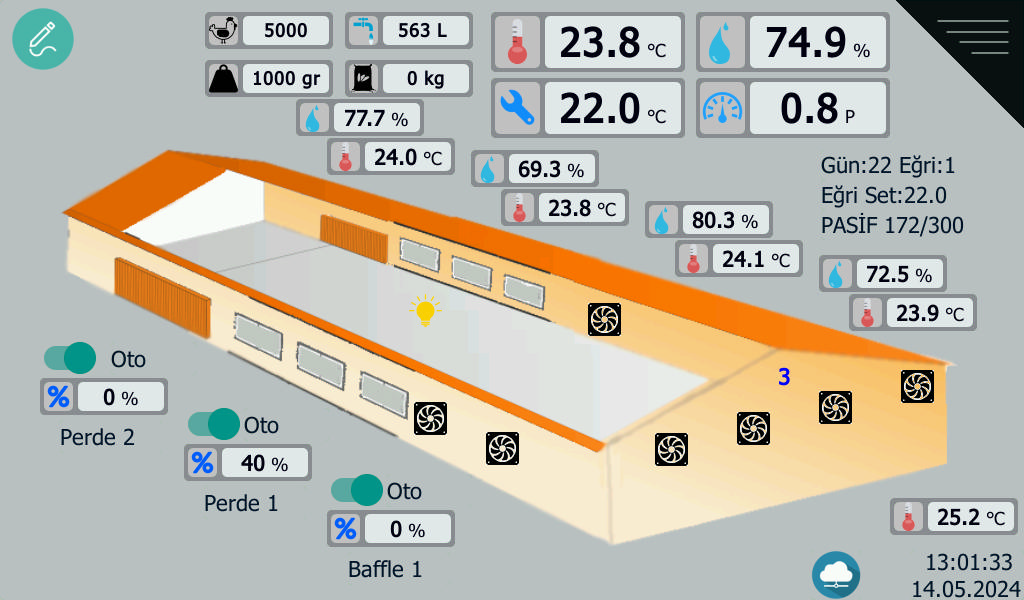Click the pencil edit icon
Viewport: 1024px width, 600px height.
[43, 39]
